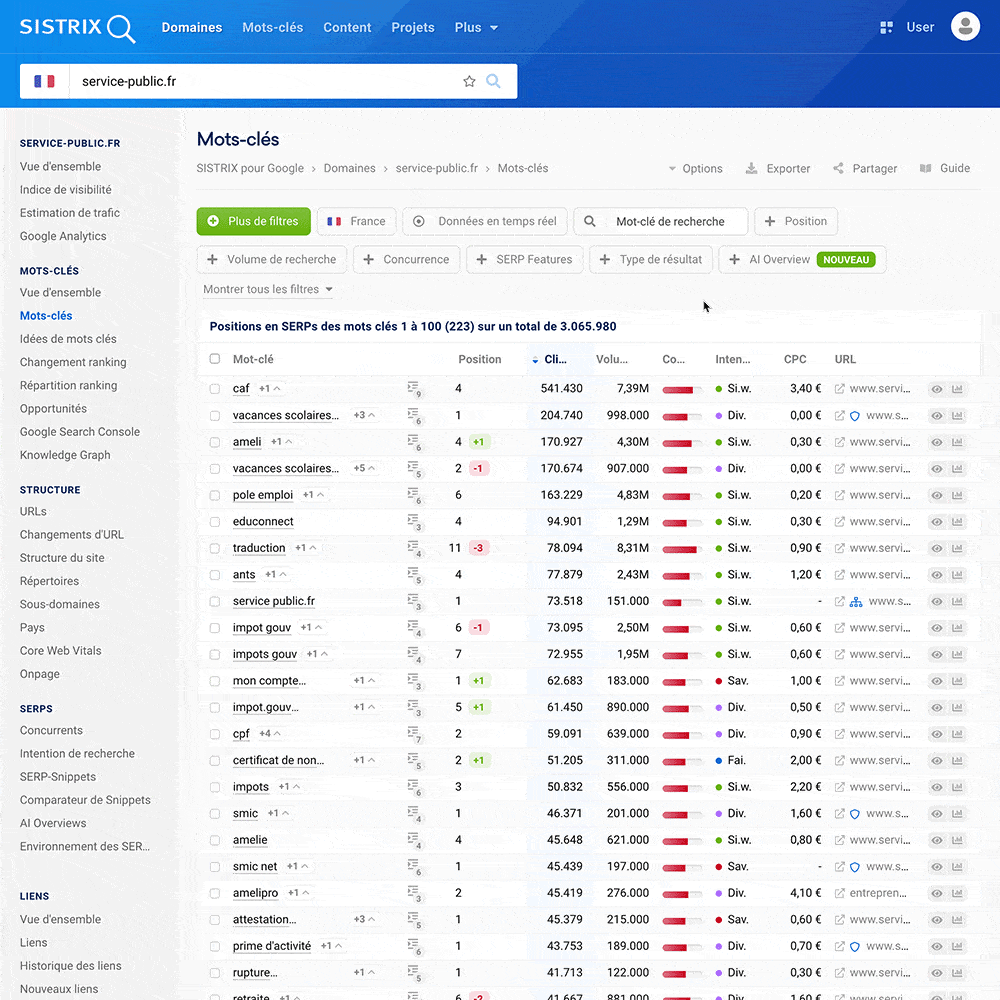
Task: Click the magnifier search icon in search bar
Action: click(493, 82)
